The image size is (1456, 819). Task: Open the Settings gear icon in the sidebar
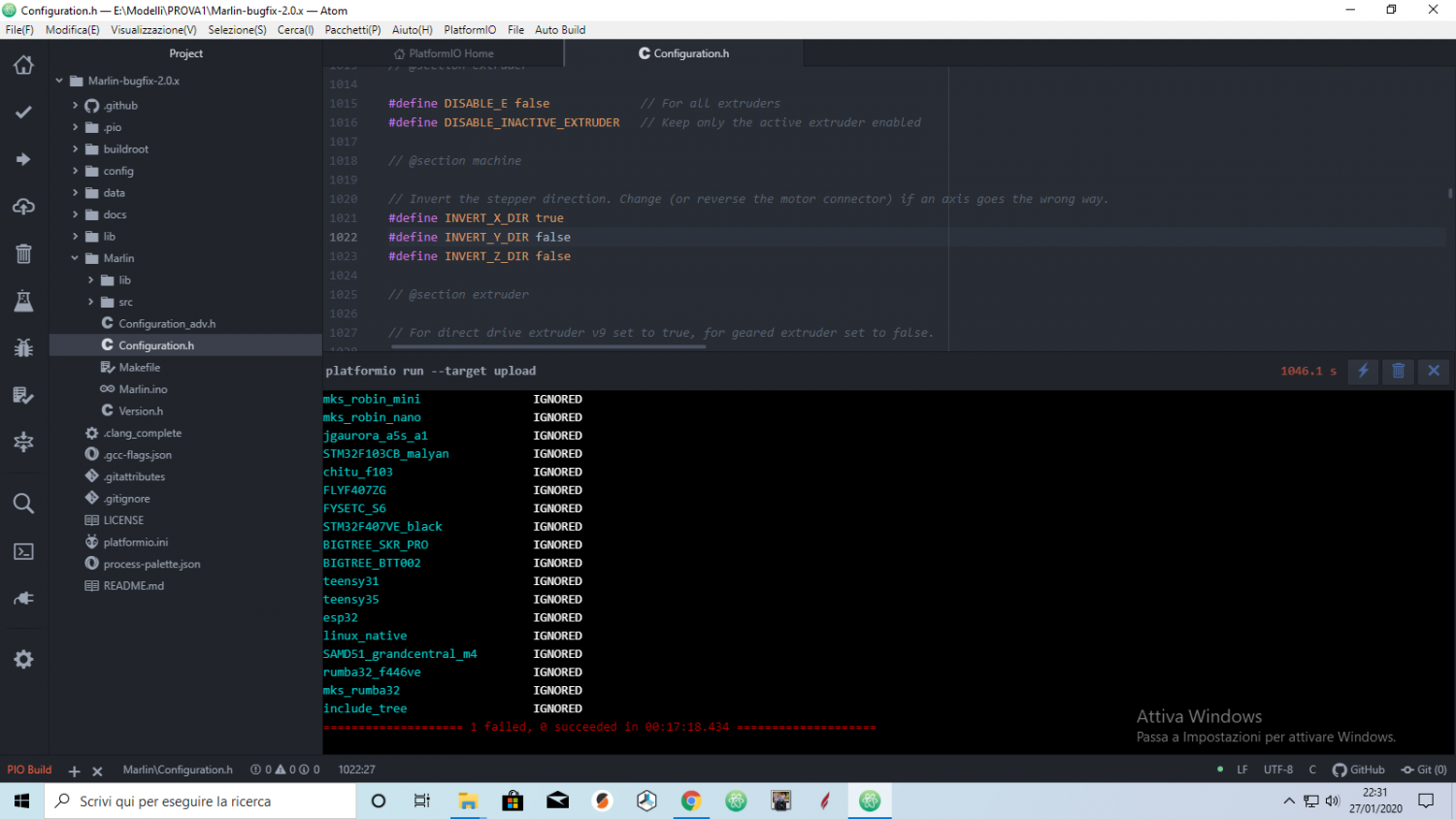click(x=23, y=660)
